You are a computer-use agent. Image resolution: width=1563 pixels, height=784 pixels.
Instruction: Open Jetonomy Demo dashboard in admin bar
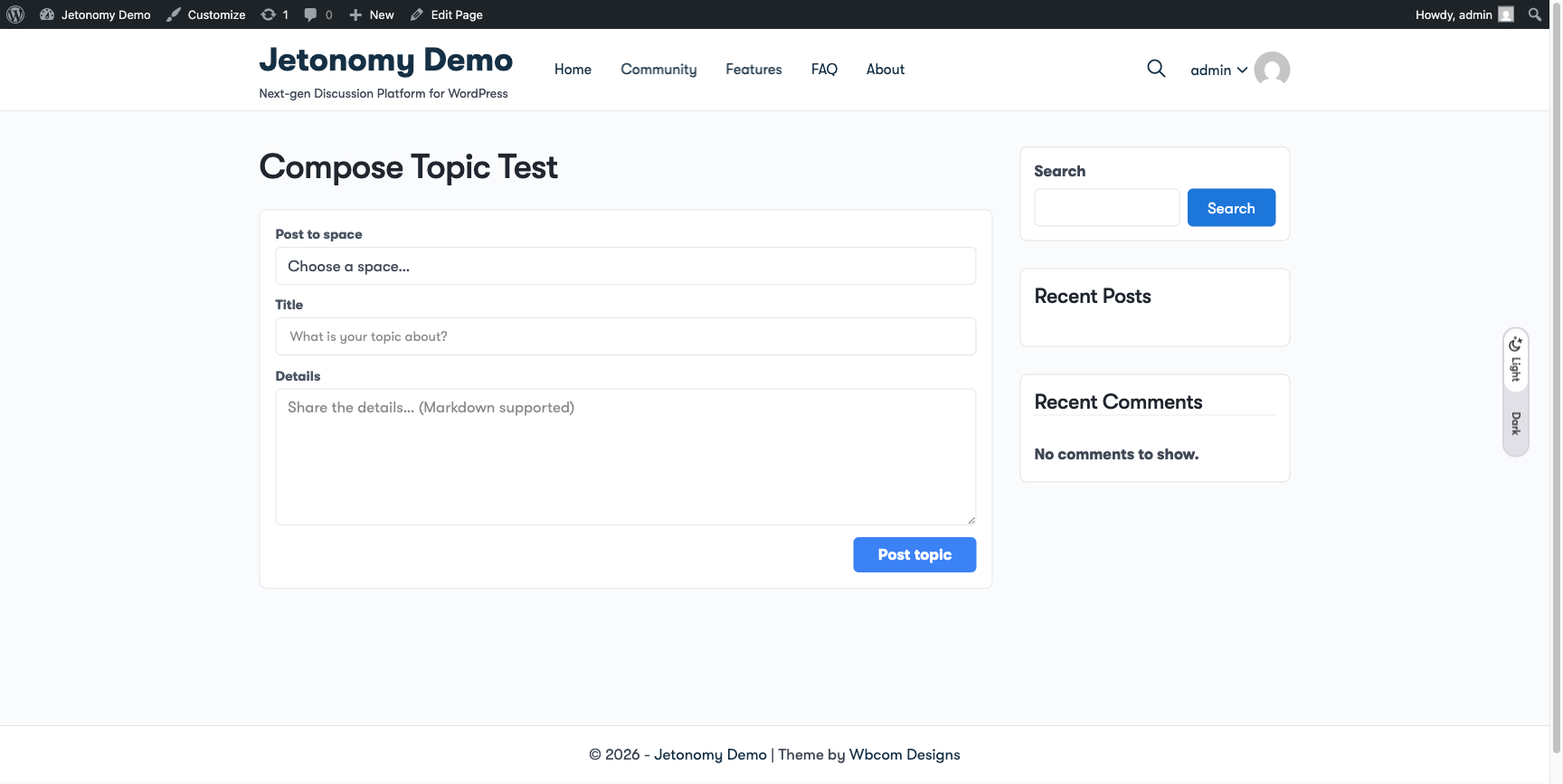tap(95, 14)
